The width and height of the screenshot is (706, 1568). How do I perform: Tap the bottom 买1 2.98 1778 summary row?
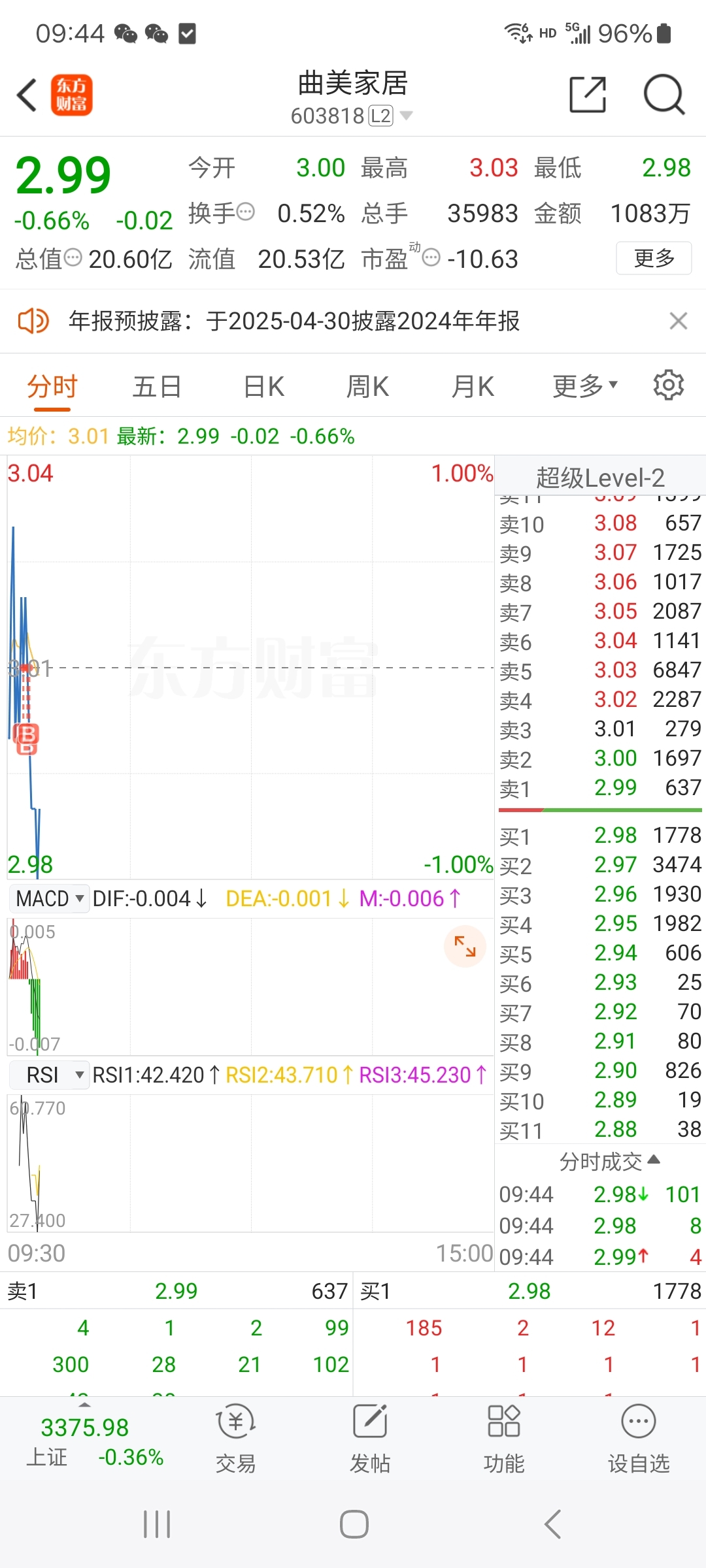(530, 1291)
